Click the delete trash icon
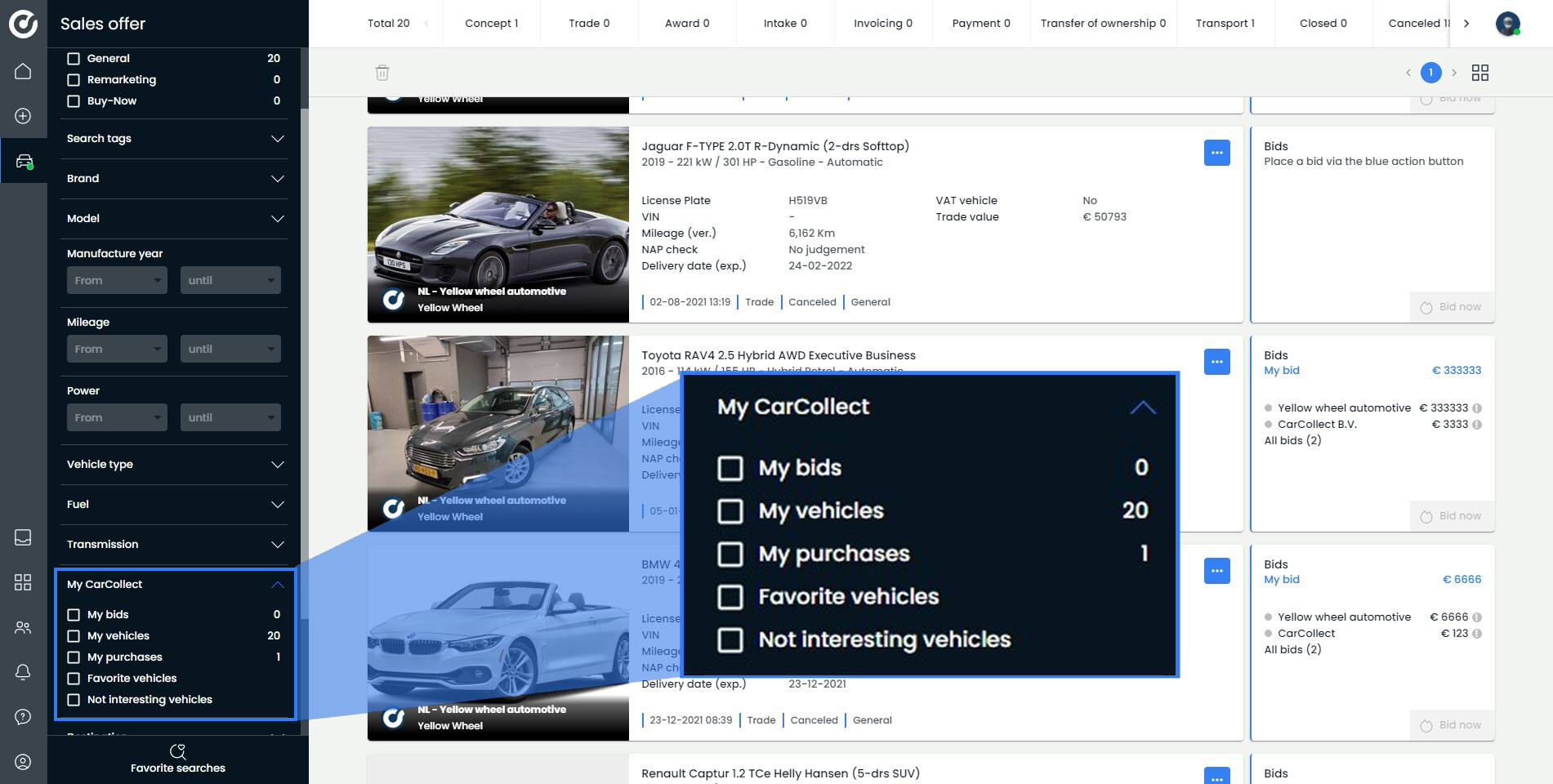1553x784 pixels. click(382, 73)
